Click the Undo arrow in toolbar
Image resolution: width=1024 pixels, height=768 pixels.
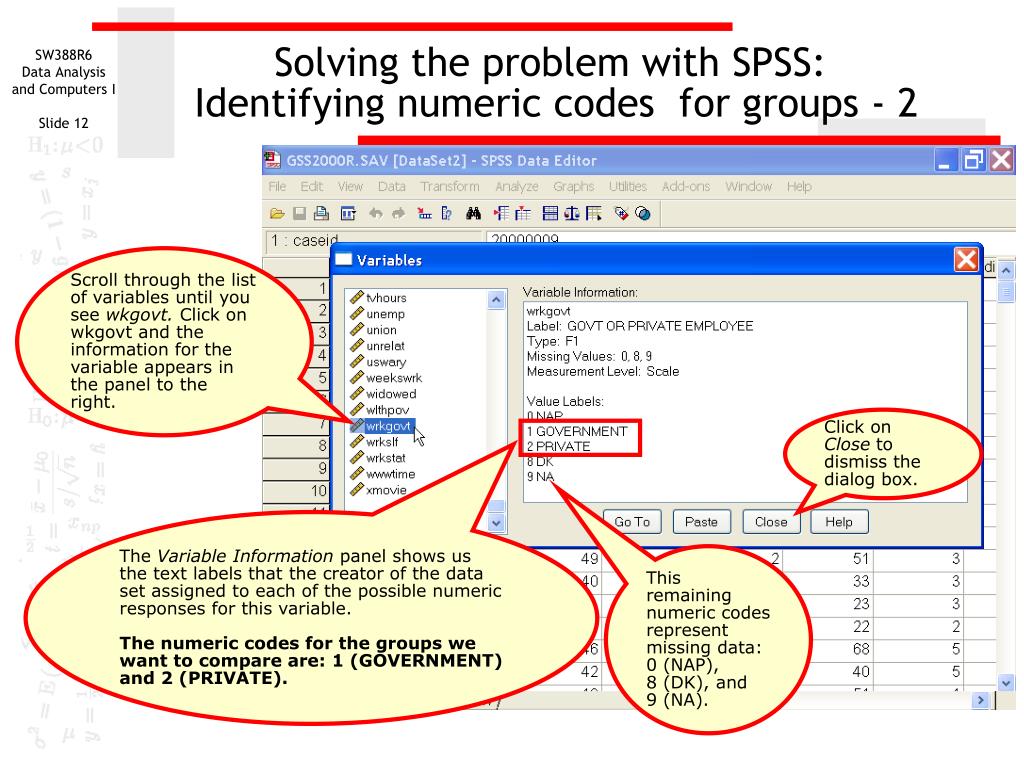point(376,214)
